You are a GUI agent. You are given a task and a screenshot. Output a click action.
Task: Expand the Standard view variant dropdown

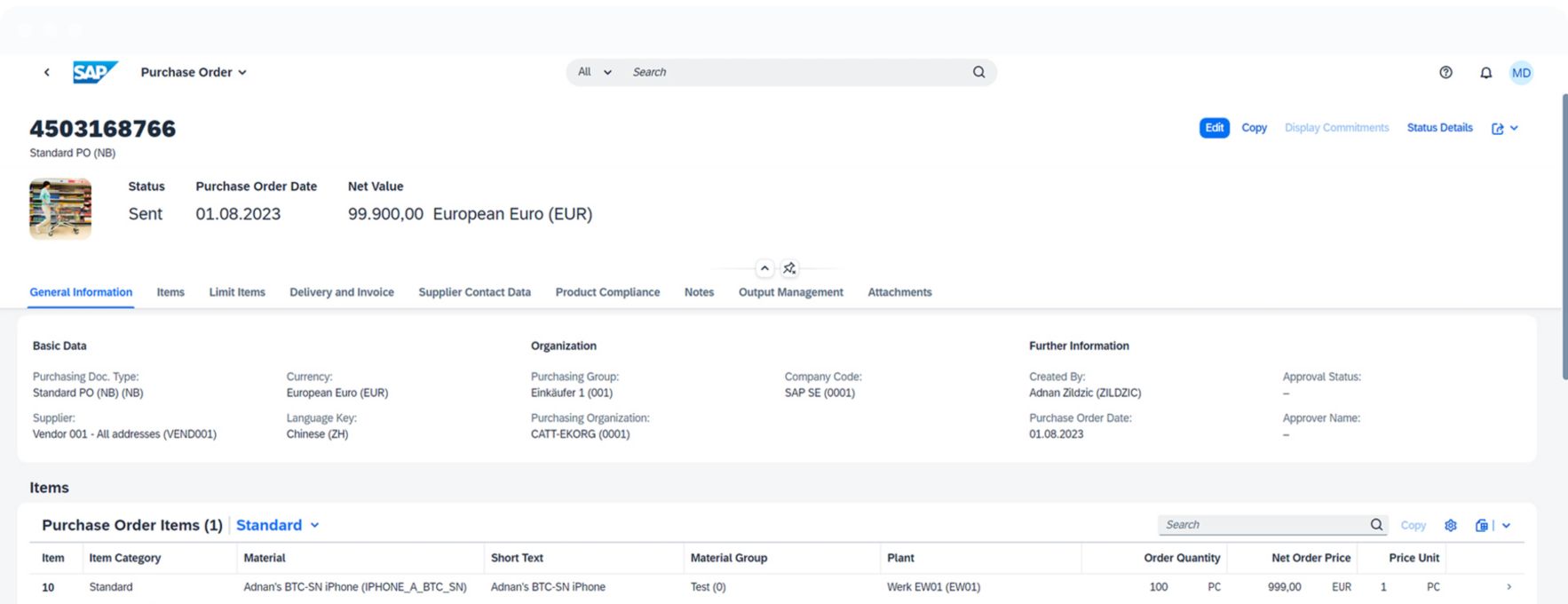point(277,525)
